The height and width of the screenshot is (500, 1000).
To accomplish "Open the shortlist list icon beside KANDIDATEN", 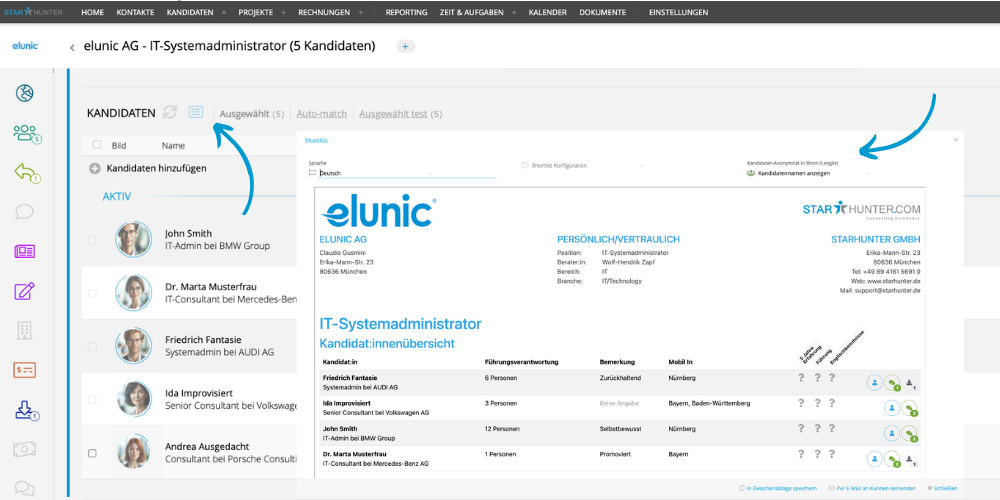I will (x=196, y=112).
